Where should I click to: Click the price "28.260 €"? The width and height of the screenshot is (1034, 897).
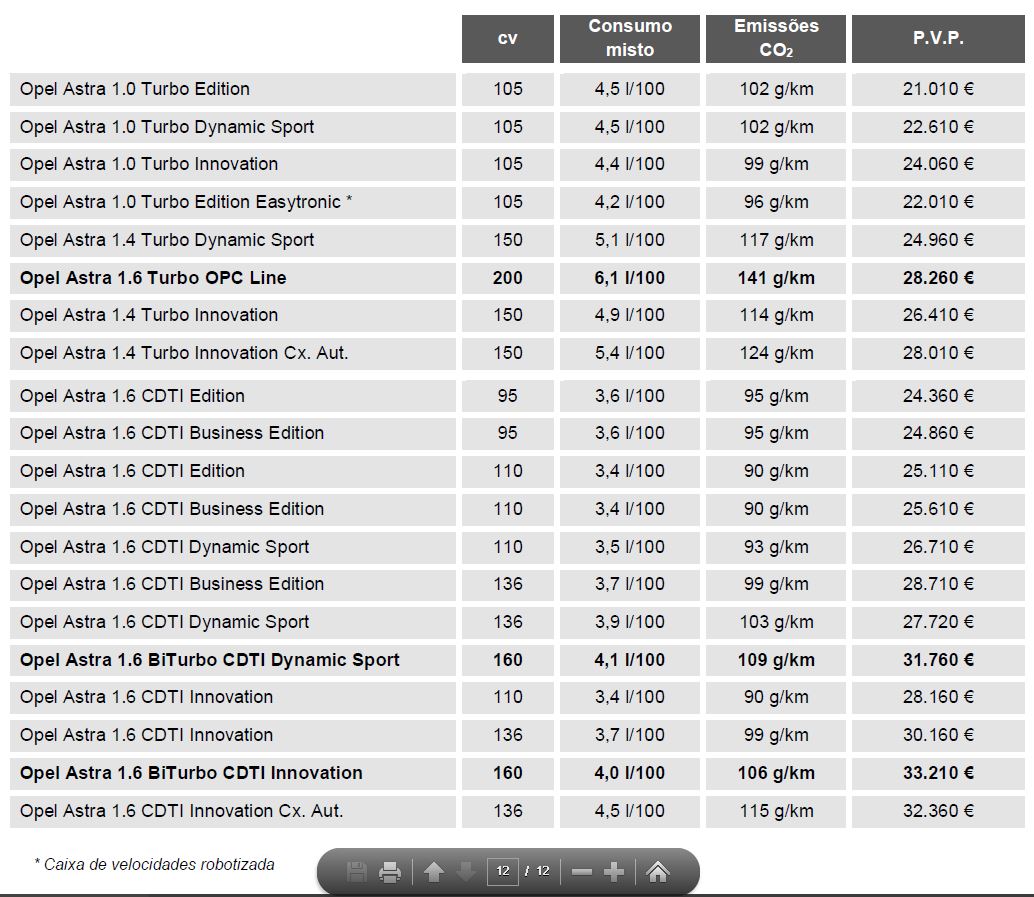(x=938, y=278)
